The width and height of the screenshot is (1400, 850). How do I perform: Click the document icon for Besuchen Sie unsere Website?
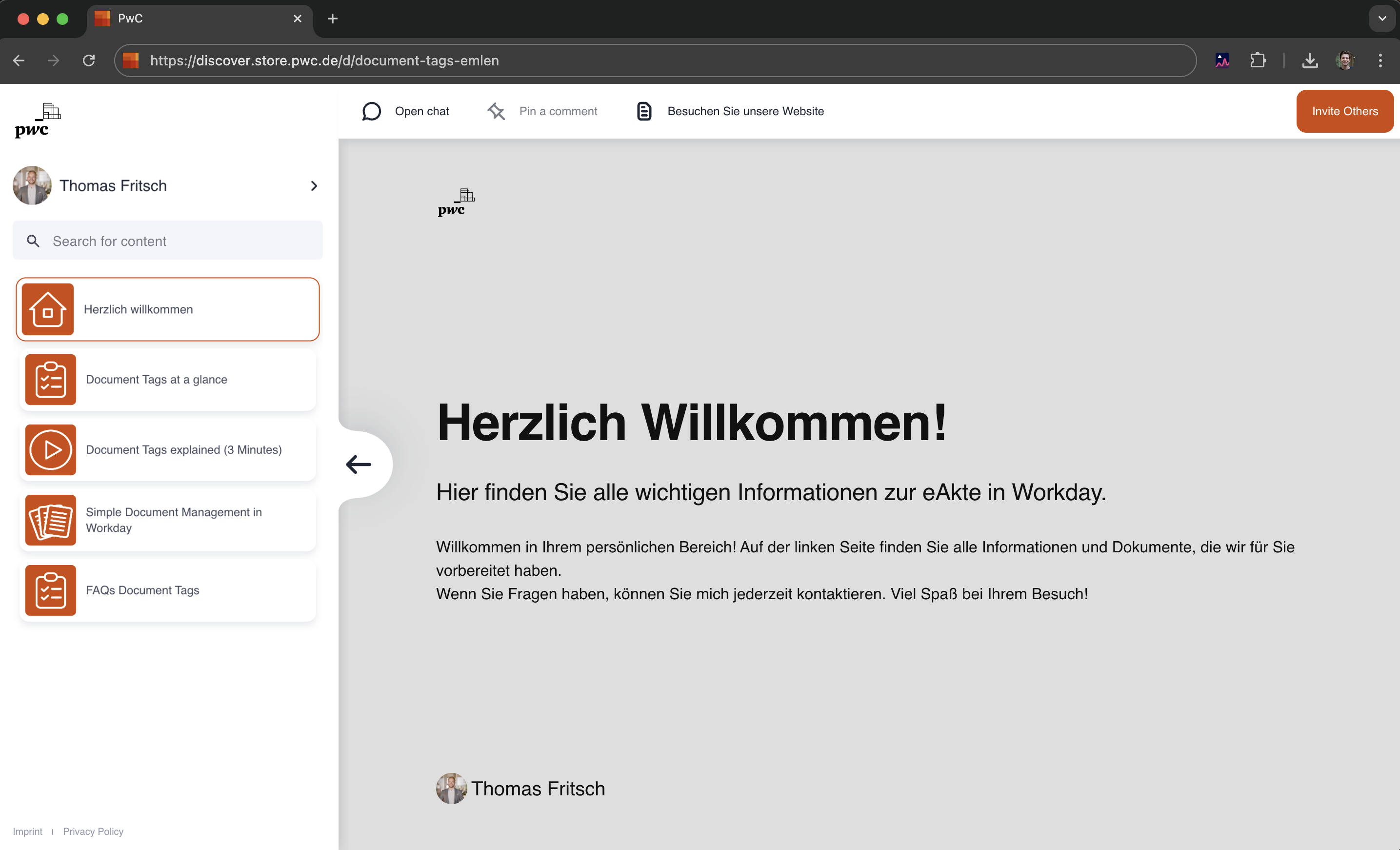[644, 111]
